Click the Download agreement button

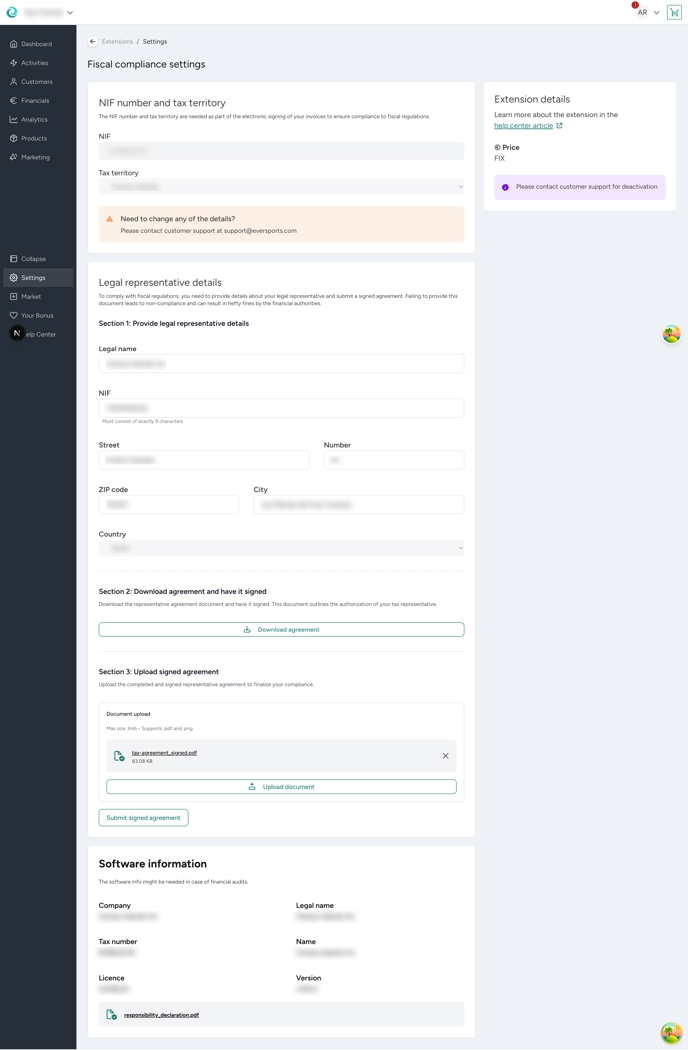pyautogui.click(x=281, y=630)
